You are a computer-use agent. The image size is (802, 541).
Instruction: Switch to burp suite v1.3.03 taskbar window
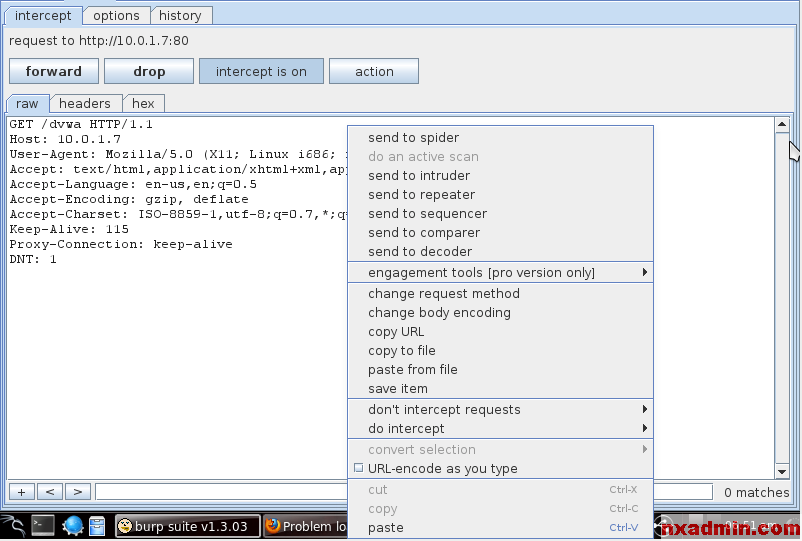188,526
